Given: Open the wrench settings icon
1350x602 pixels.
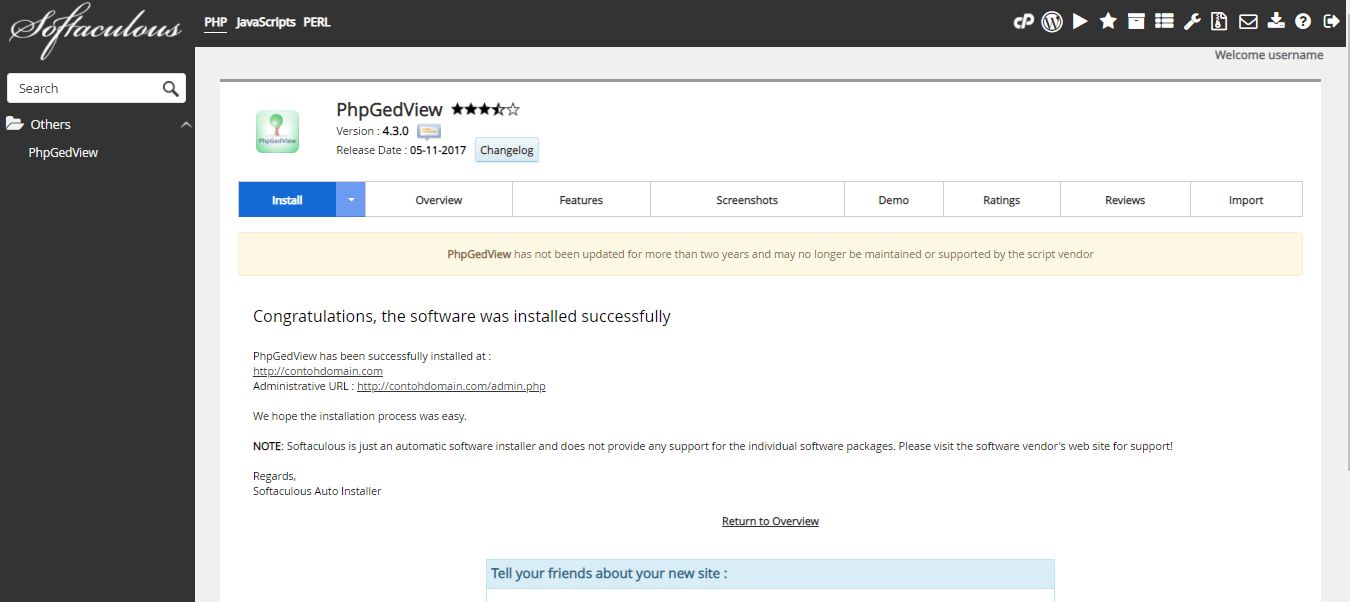Looking at the screenshot, I should [1191, 21].
